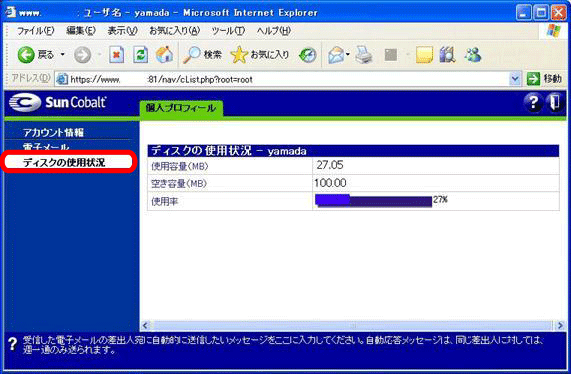Click the Sun Cobalt logo

tap(58, 102)
